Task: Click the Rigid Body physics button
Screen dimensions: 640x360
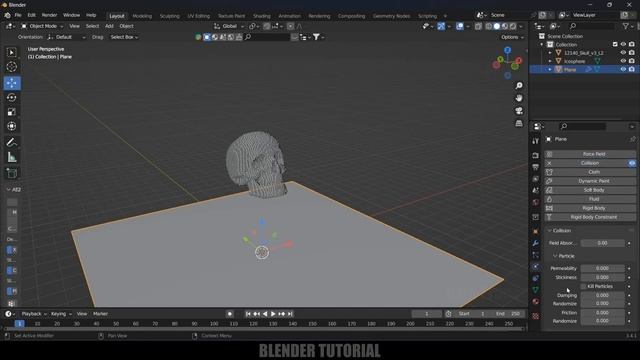Action: 590,208
